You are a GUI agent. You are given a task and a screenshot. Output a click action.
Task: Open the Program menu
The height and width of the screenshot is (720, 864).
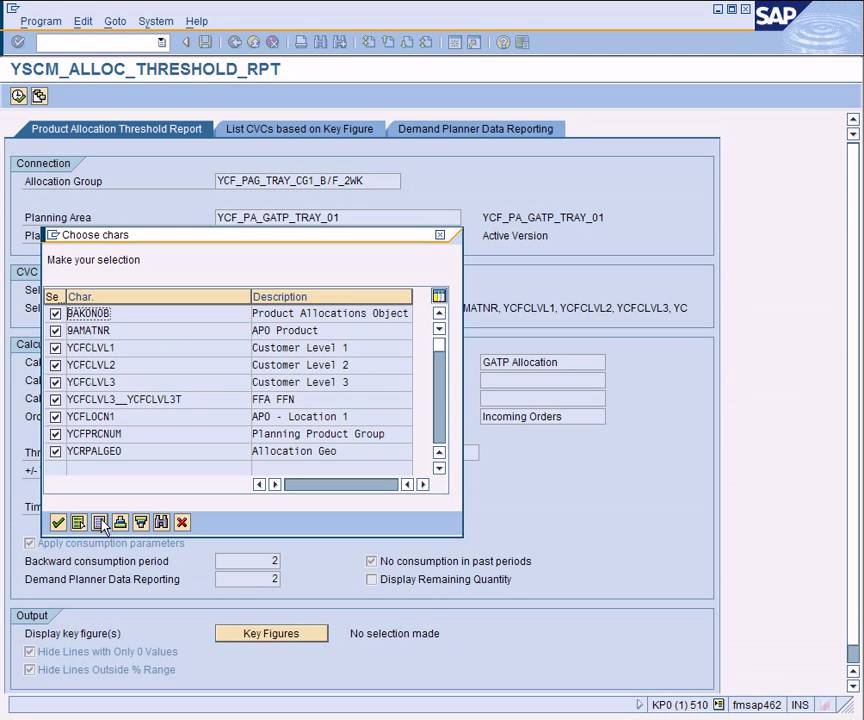[41, 21]
